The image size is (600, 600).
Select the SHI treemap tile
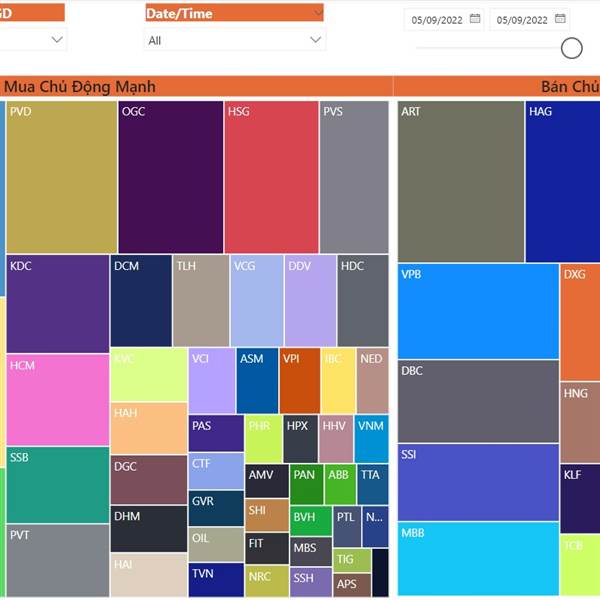click(267, 515)
